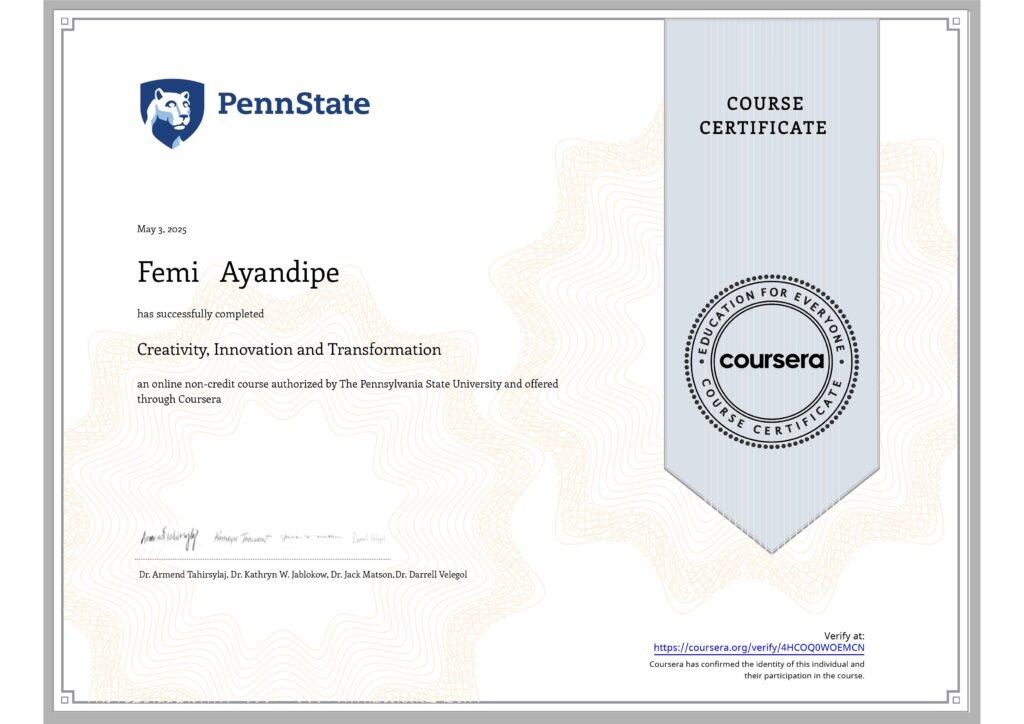Screen dimensions: 1024x724
Task: Select the date May 3, 2025
Action: (162, 230)
